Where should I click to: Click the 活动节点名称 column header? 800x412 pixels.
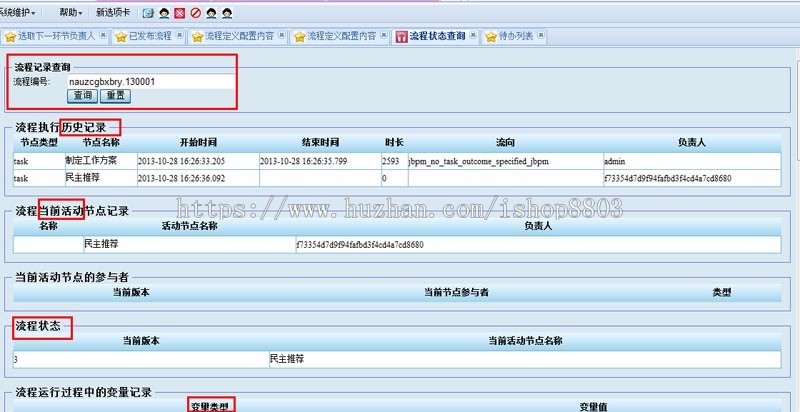[x=189, y=226]
